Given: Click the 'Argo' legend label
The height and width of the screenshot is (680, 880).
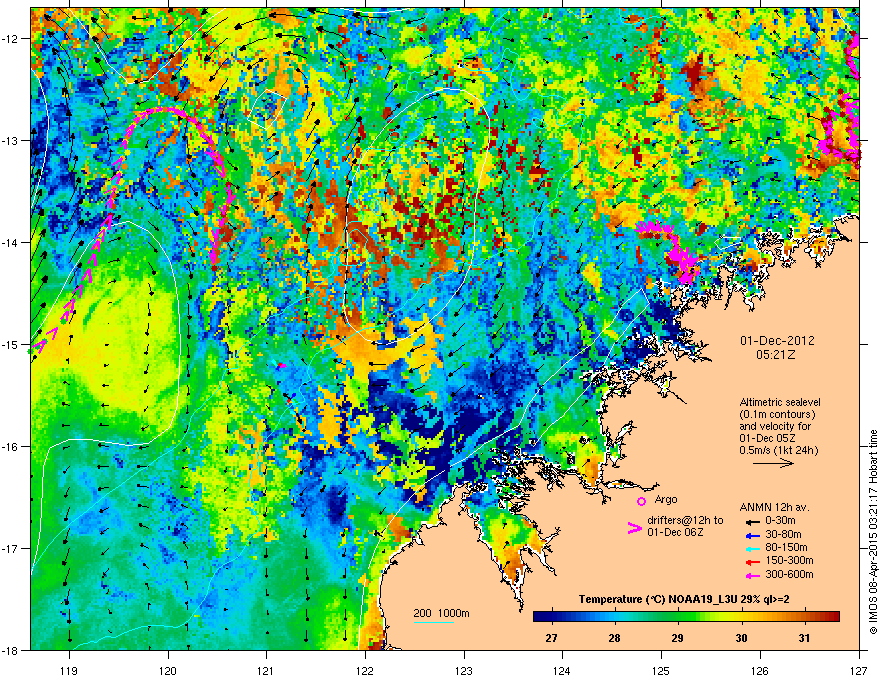Looking at the screenshot, I should coord(666,499).
